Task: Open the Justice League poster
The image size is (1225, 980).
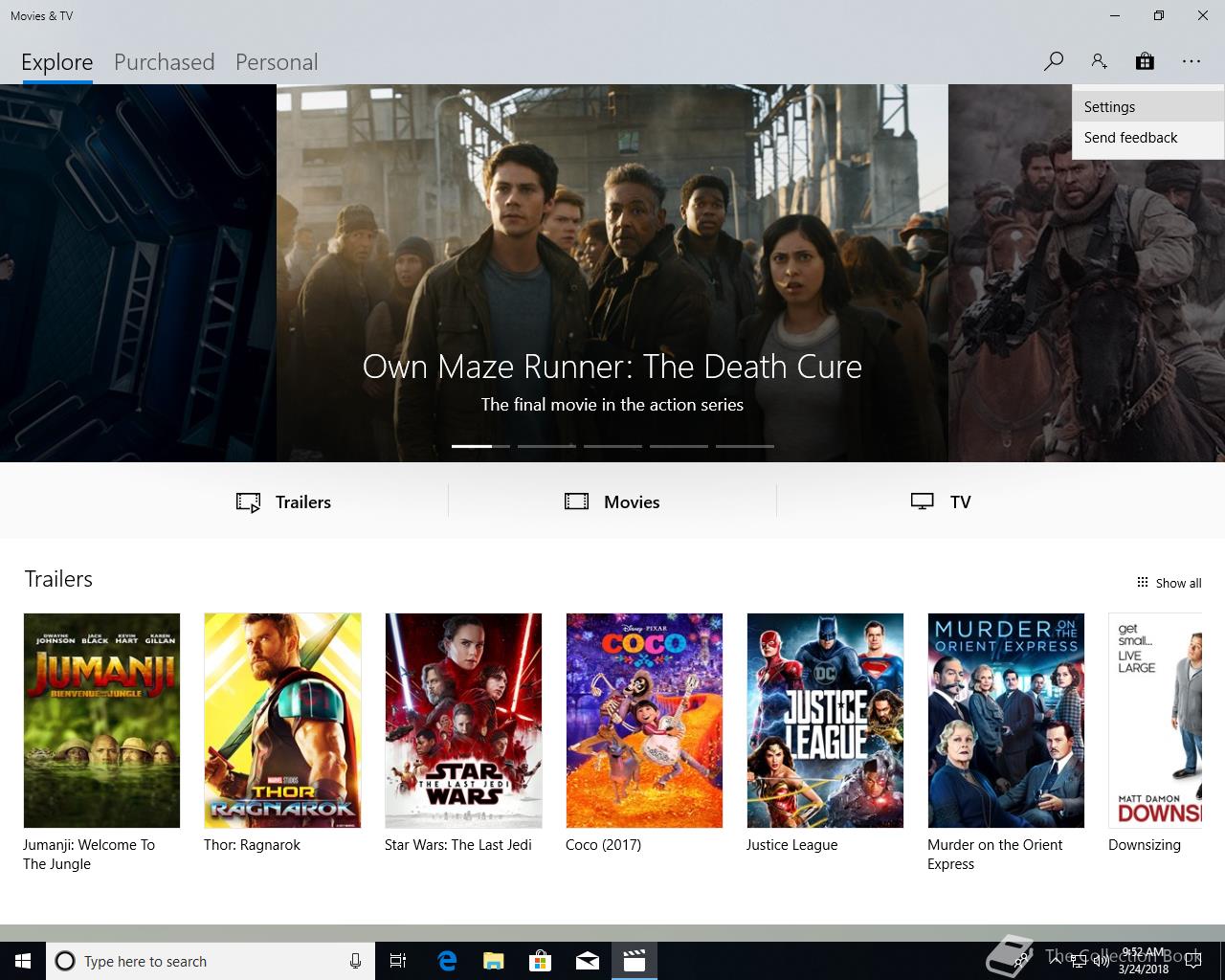Action: click(x=825, y=721)
